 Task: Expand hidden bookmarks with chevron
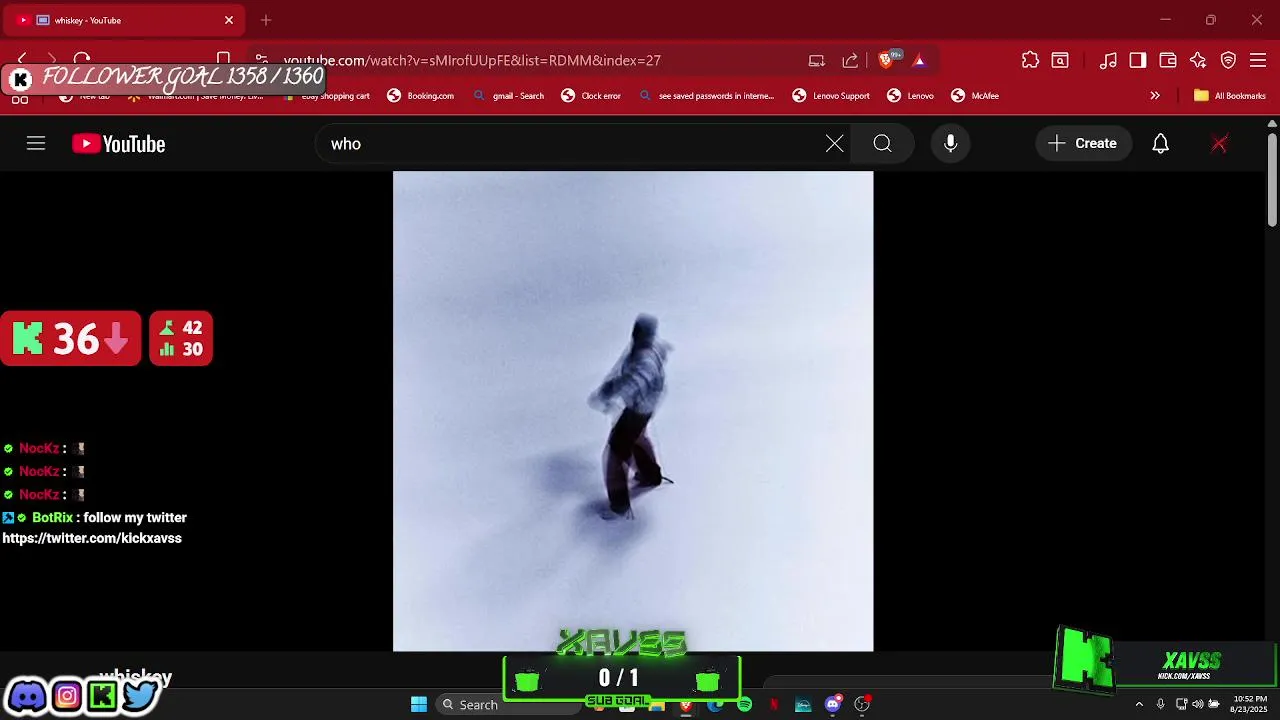coord(1155,96)
